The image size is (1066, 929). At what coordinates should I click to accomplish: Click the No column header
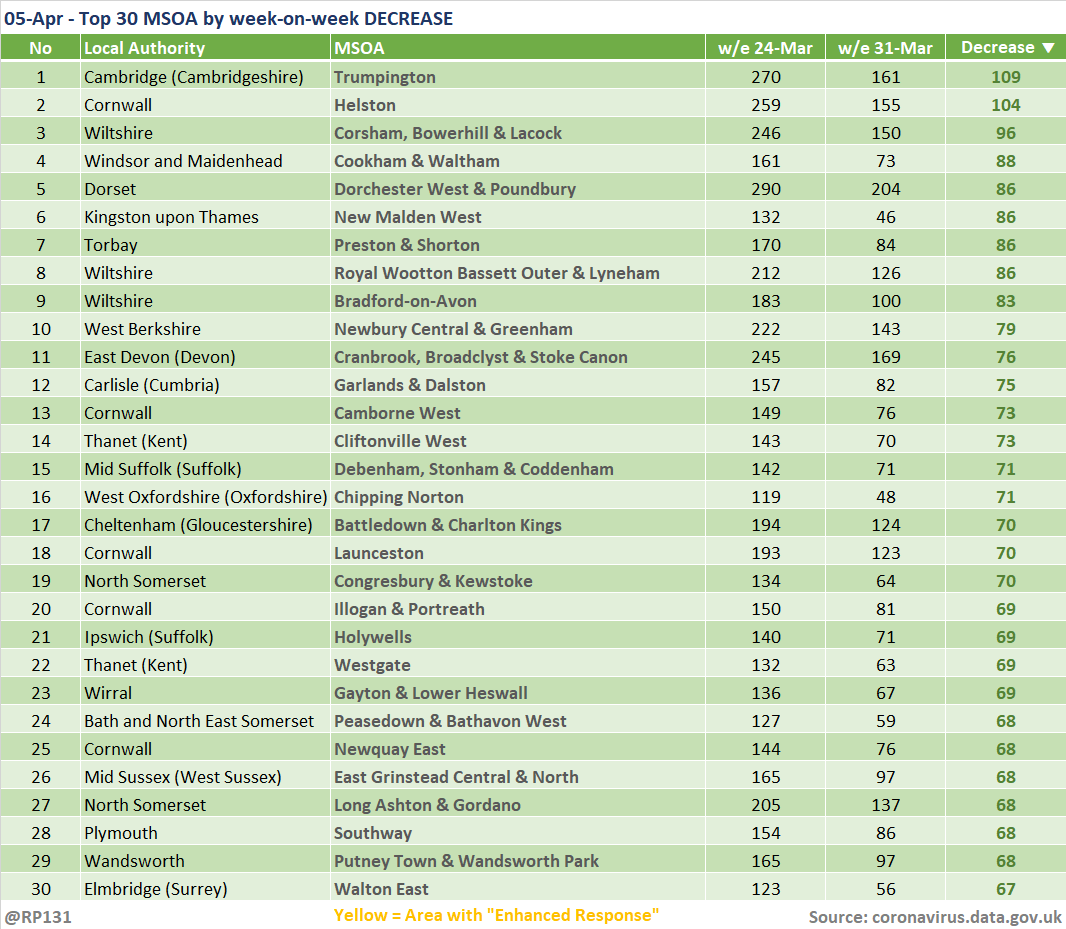click(40, 48)
